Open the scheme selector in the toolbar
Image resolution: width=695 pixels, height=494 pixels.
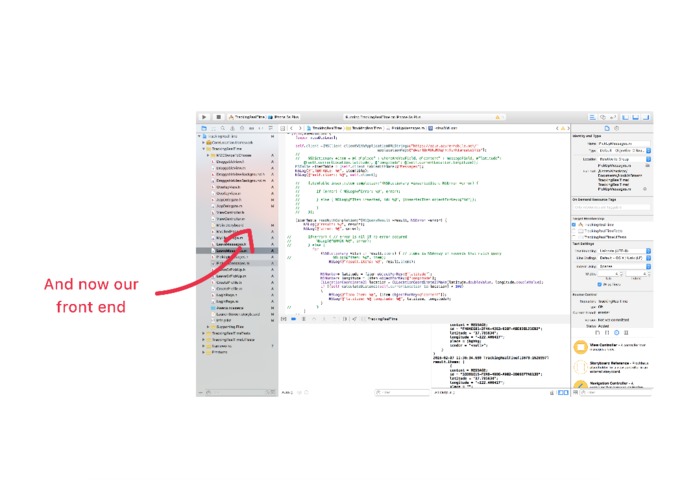click(246, 117)
